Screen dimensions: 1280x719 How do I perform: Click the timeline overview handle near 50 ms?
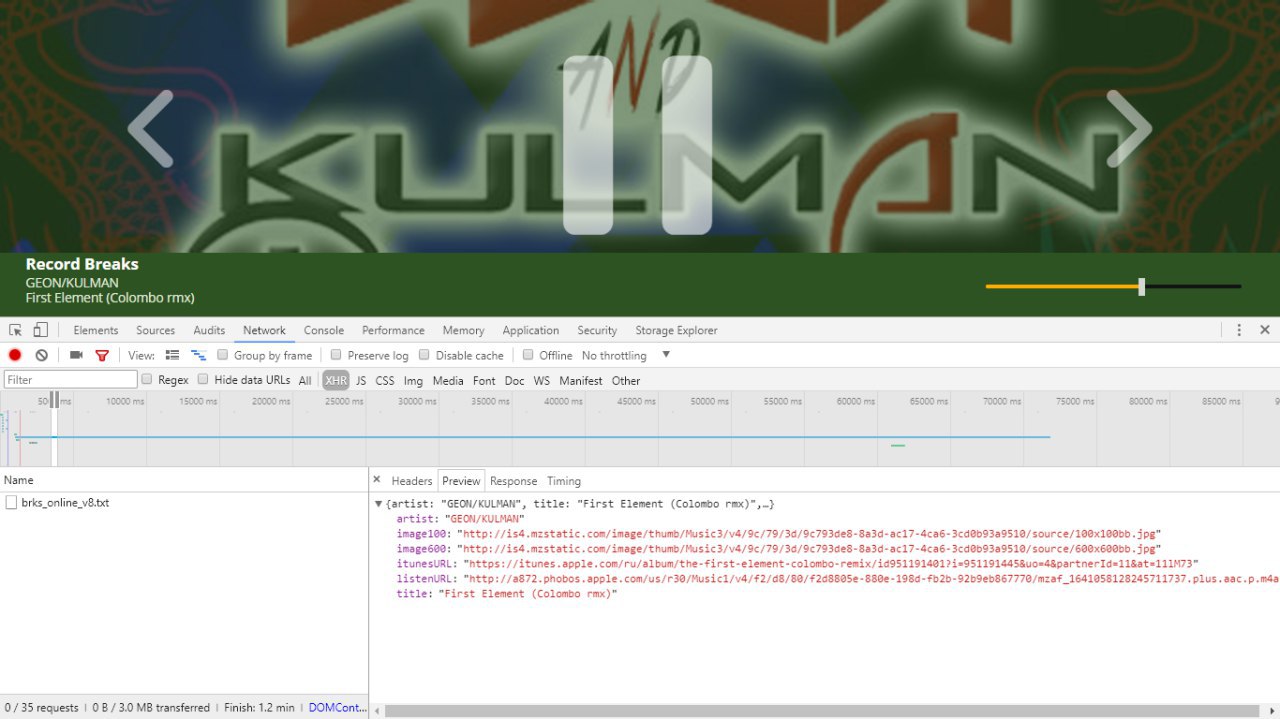(55, 400)
